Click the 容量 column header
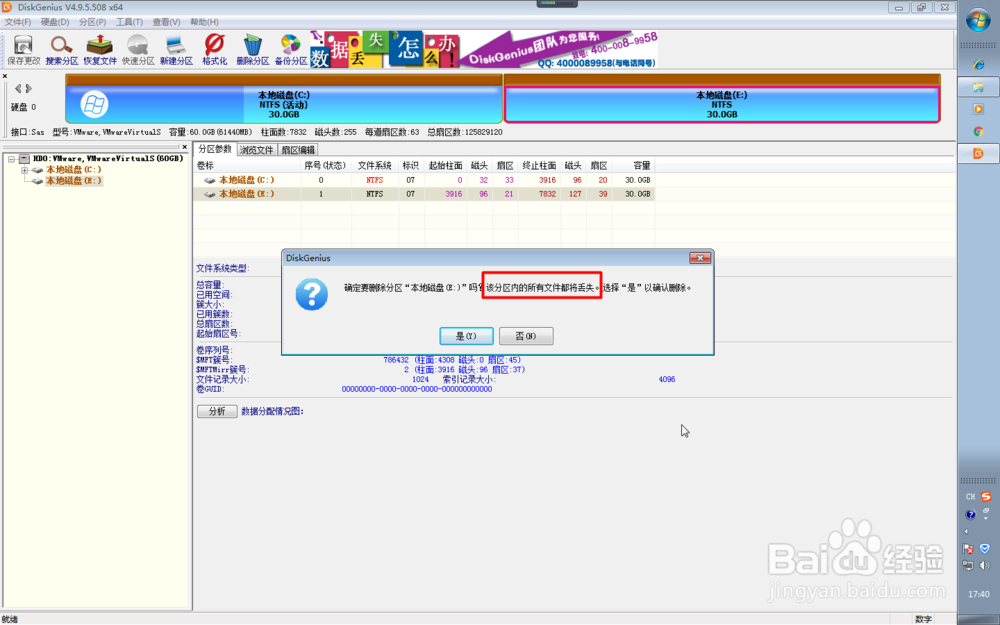This screenshot has height=625, width=1000. tap(633, 166)
